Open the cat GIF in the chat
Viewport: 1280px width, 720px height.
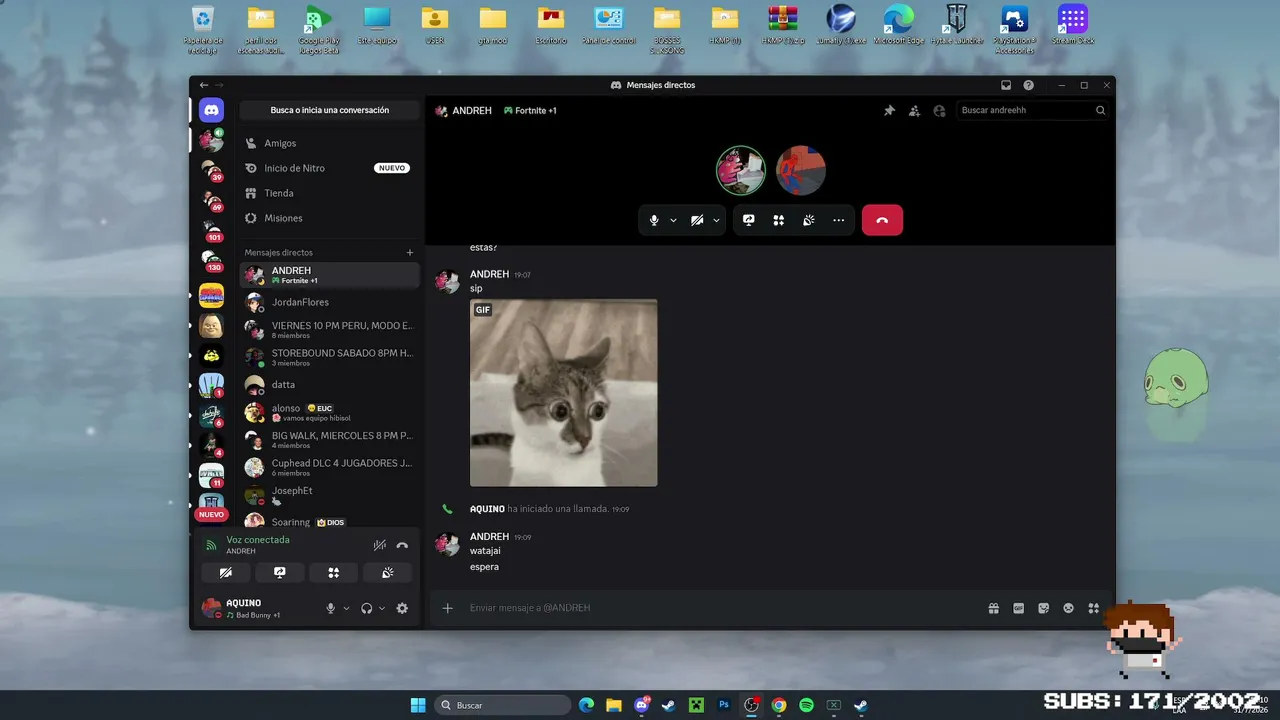tap(564, 393)
